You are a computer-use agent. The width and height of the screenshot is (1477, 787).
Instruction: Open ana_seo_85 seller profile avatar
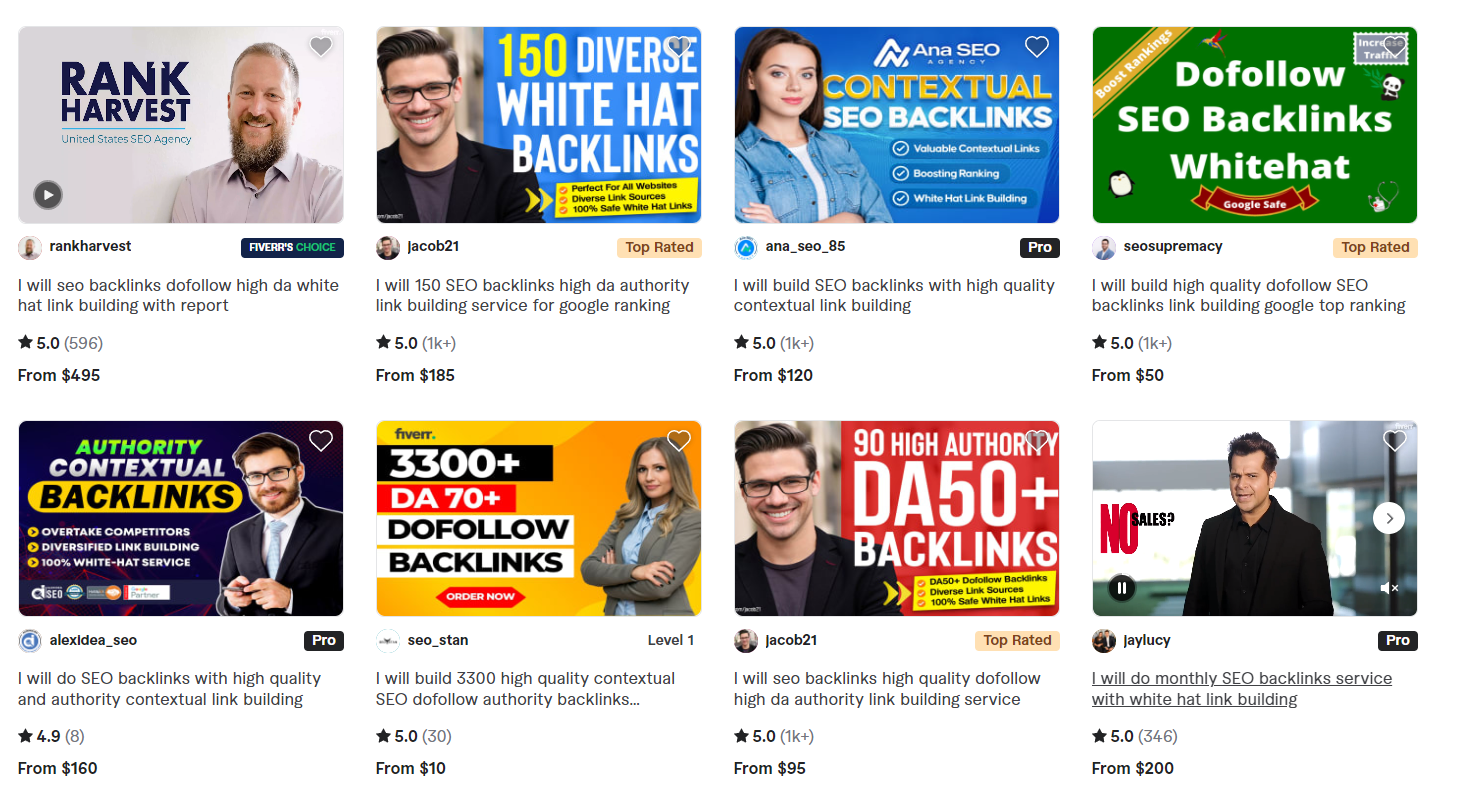(x=746, y=247)
